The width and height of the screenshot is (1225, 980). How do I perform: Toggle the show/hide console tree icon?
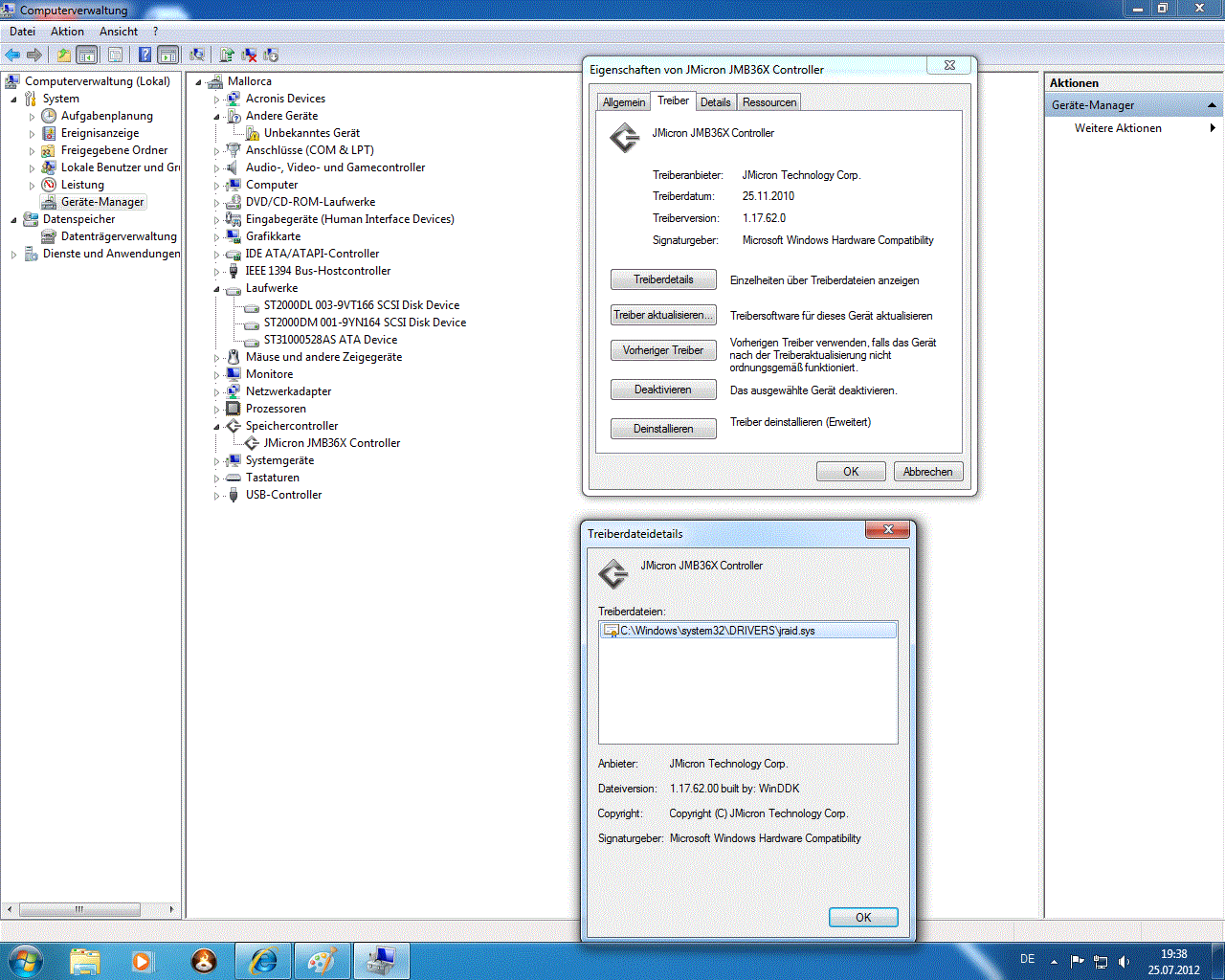pos(86,56)
